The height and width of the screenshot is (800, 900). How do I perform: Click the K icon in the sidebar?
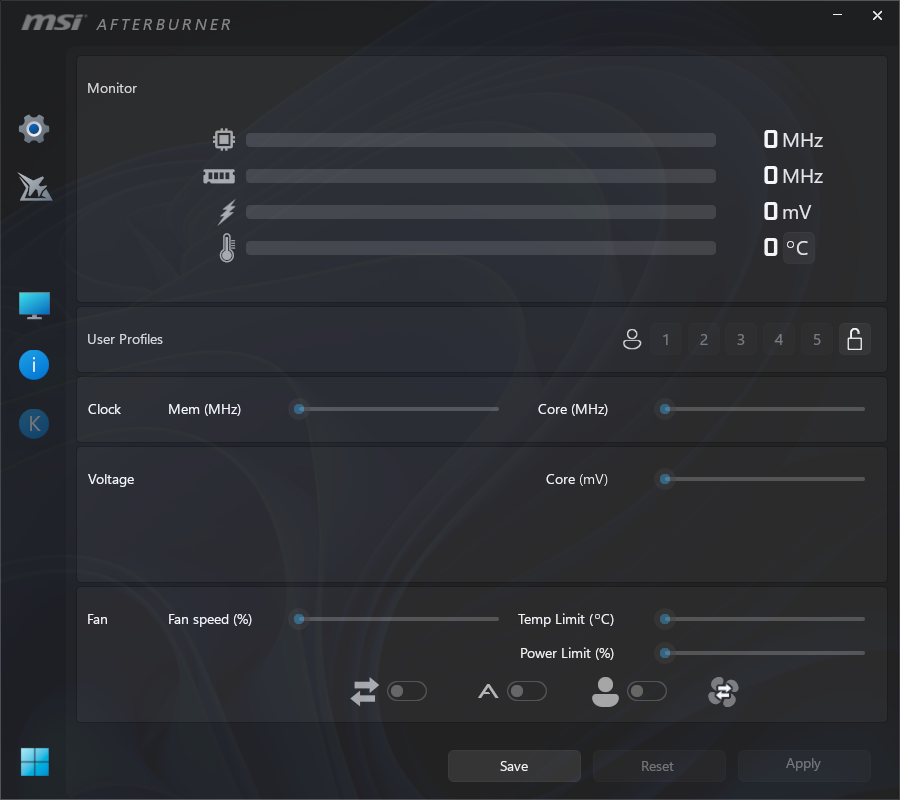coord(34,424)
